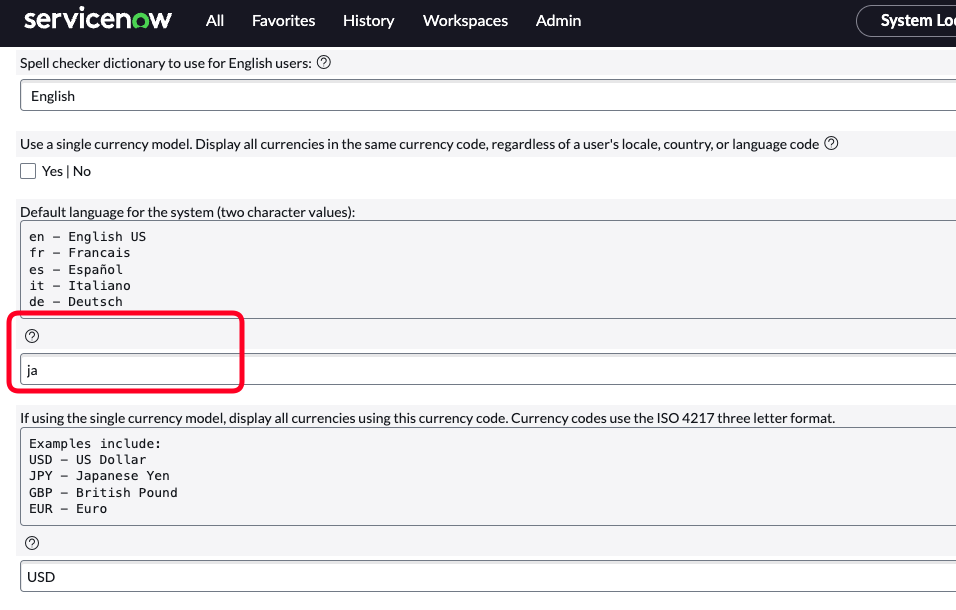Click the help icon below the currency code examples
Image resolution: width=956 pixels, height=610 pixels.
[x=32, y=542]
